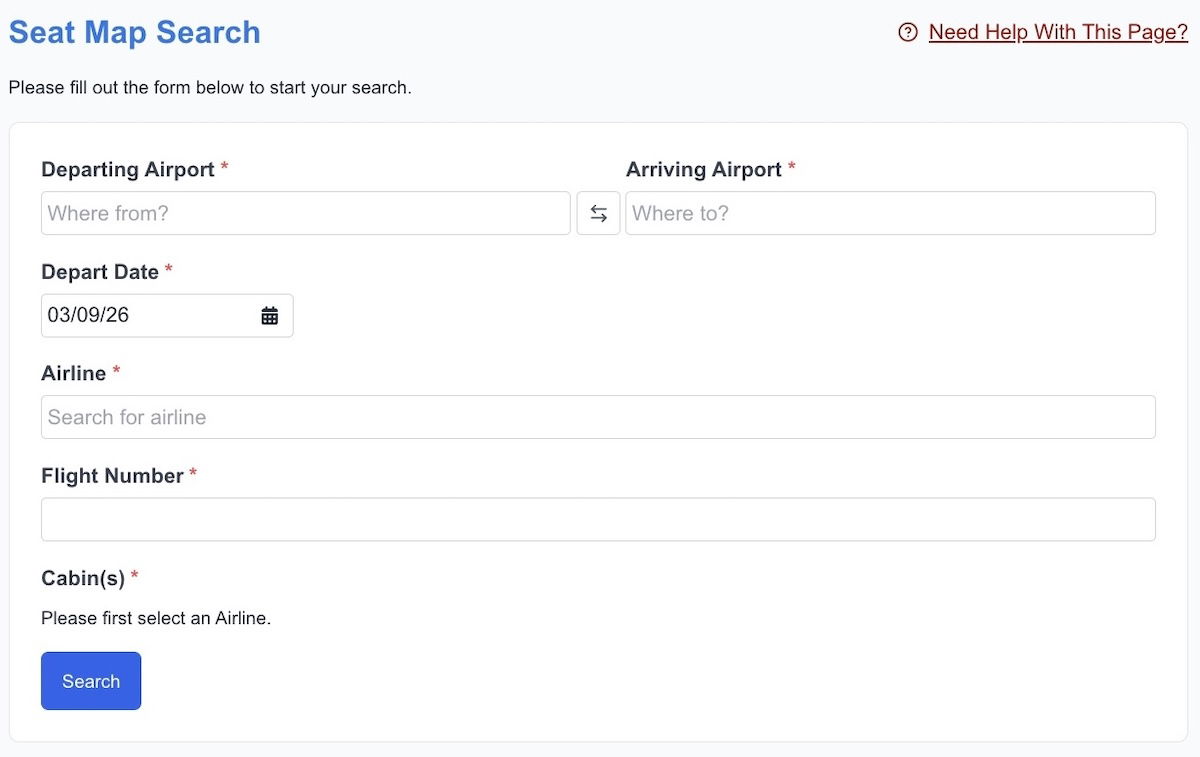The height and width of the screenshot is (757, 1200).
Task: Click the 'Flight Number' label
Action: (112, 476)
